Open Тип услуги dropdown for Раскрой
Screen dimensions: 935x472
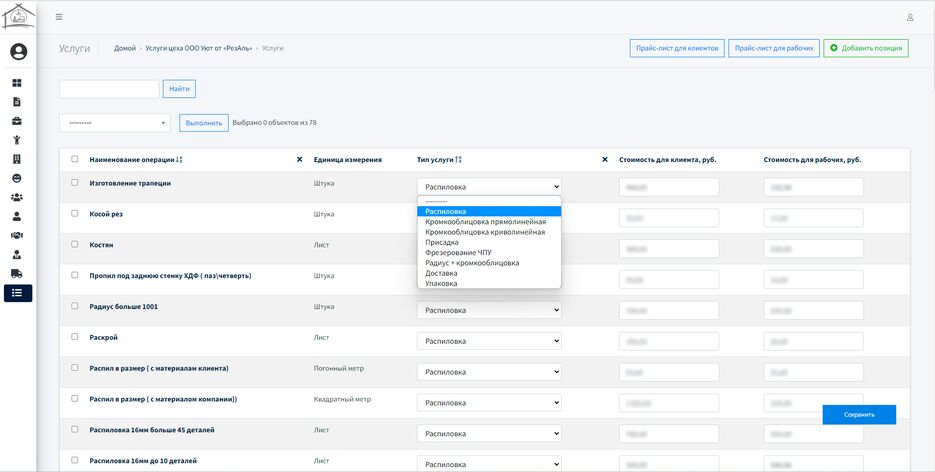pyautogui.click(x=489, y=341)
